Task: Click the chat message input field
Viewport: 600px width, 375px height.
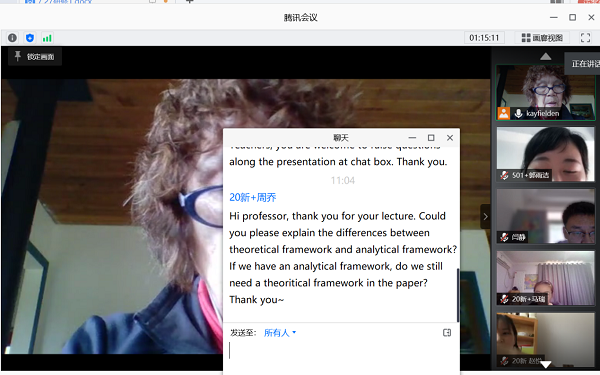Action: point(341,357)
